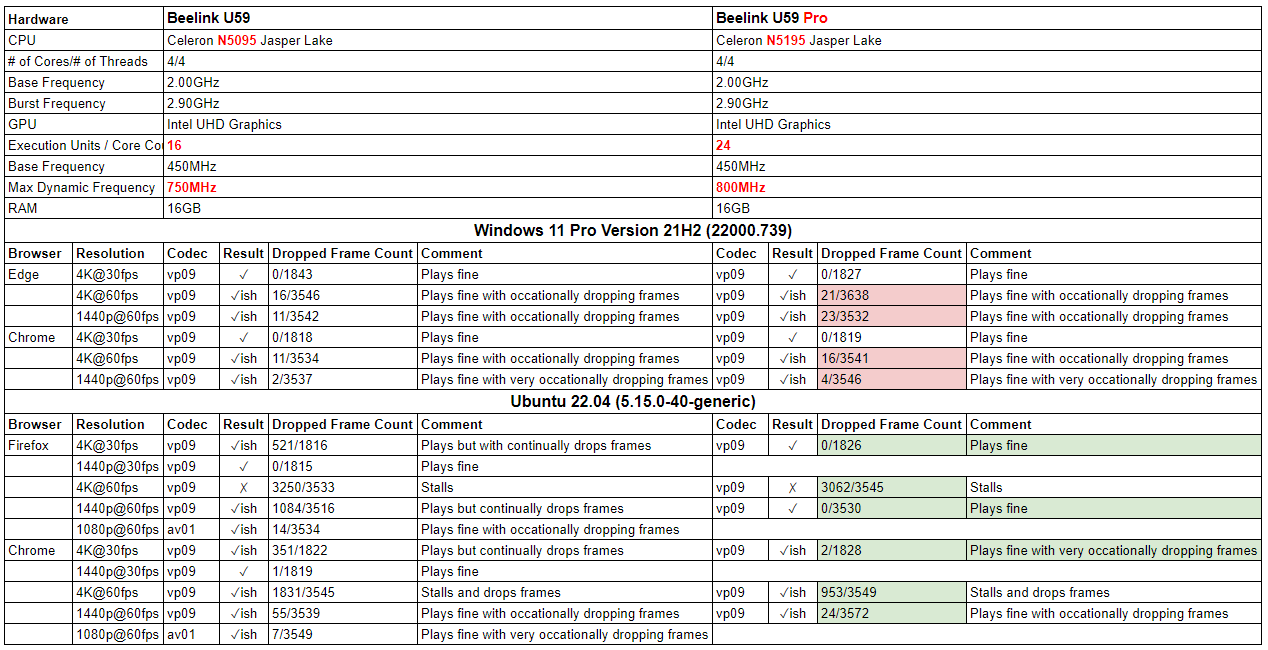
Task: Select the pink "23/3532" cell
Action: coord(893,317)
